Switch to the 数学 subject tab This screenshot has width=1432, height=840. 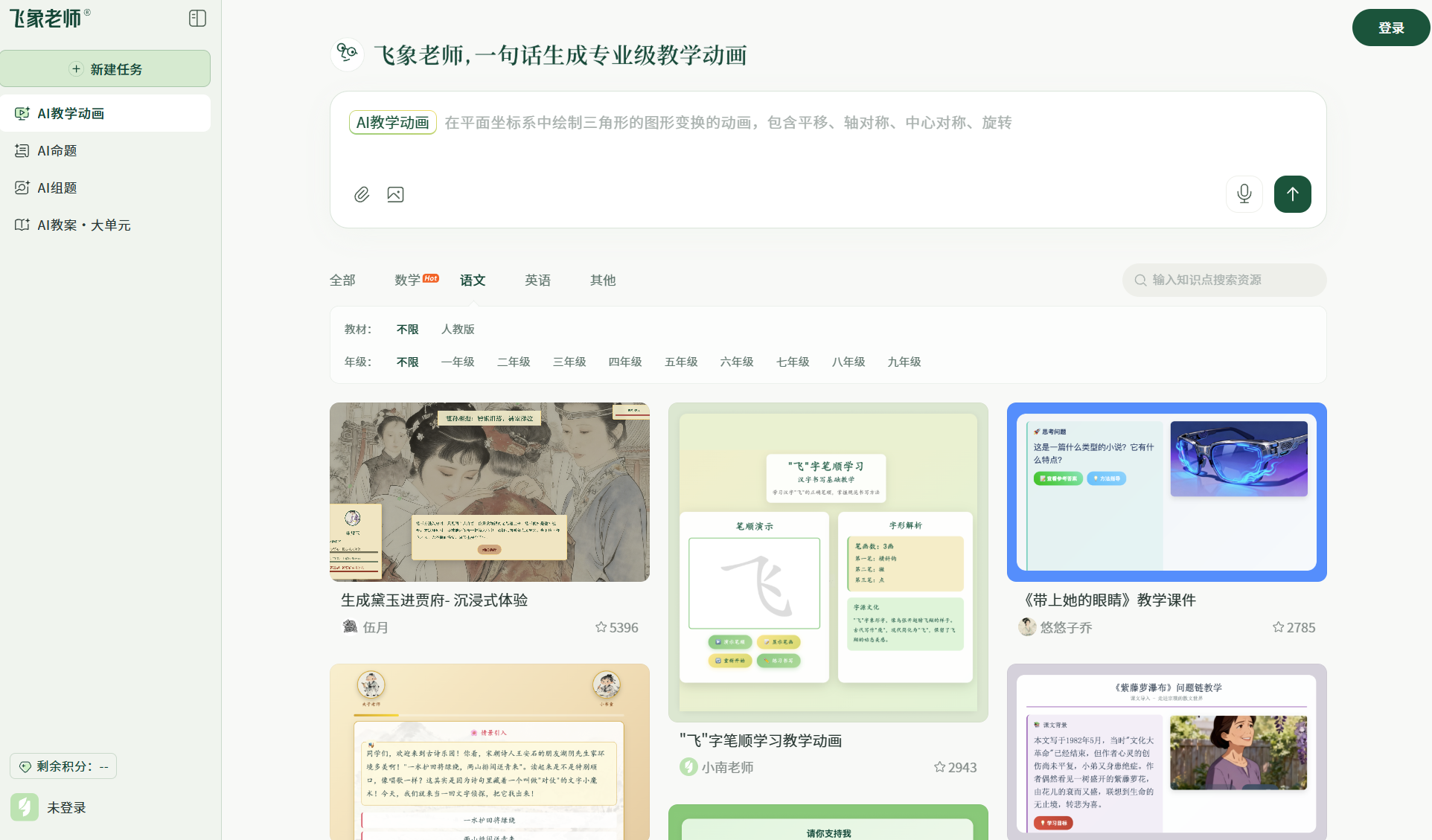(406, 280)
